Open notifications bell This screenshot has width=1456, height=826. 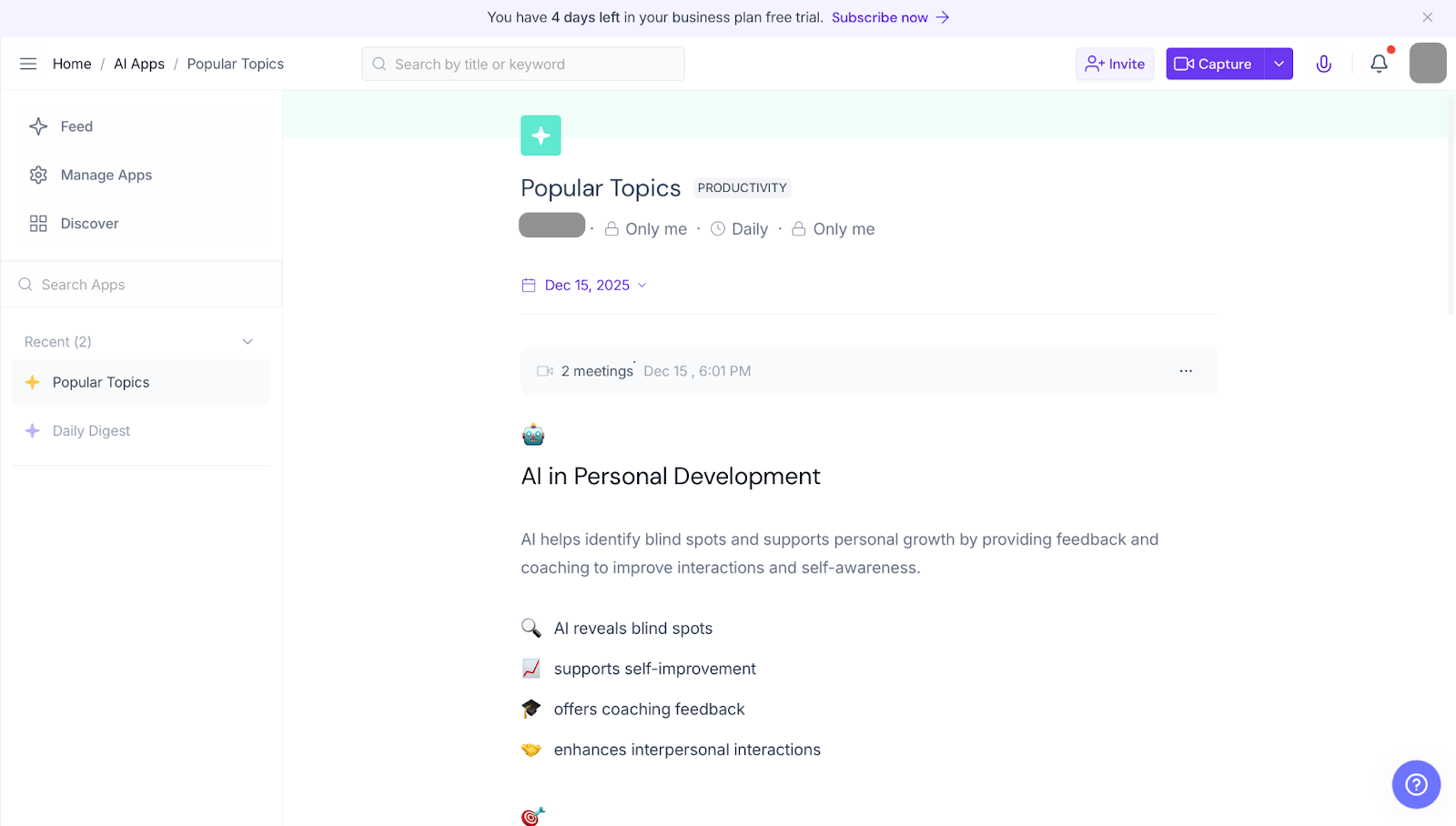1379,64
